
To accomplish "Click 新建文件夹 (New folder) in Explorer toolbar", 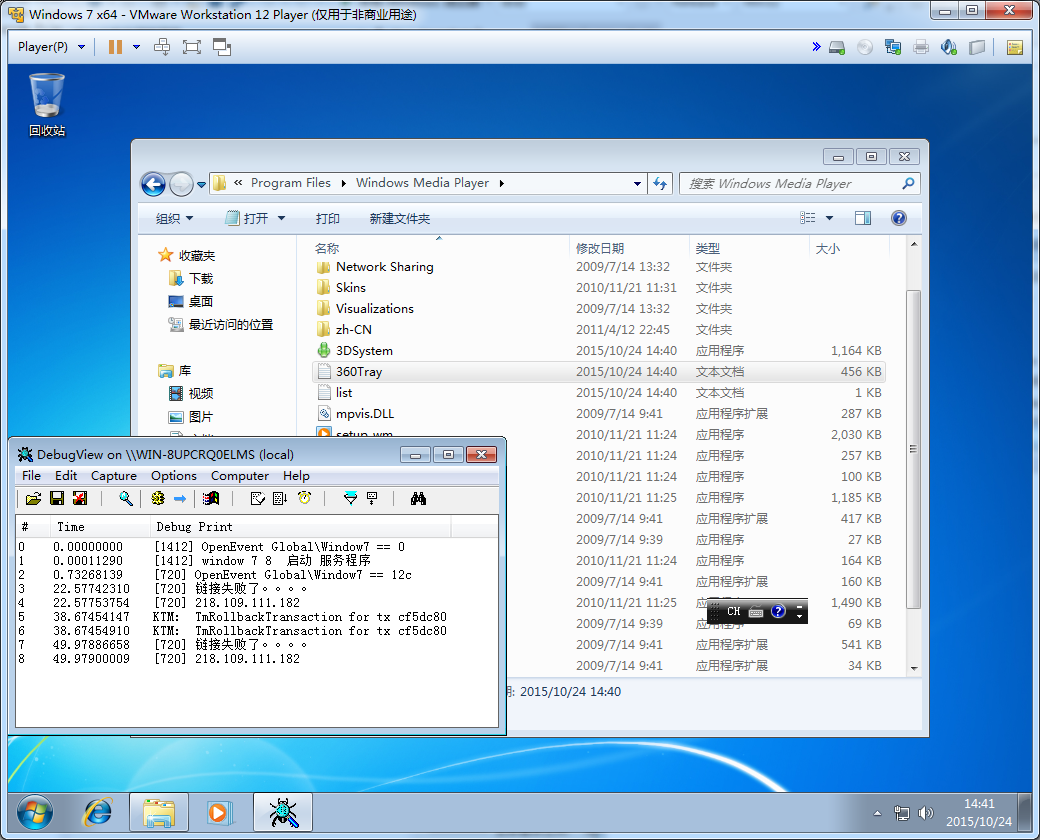I will click(x=399, y=218).
